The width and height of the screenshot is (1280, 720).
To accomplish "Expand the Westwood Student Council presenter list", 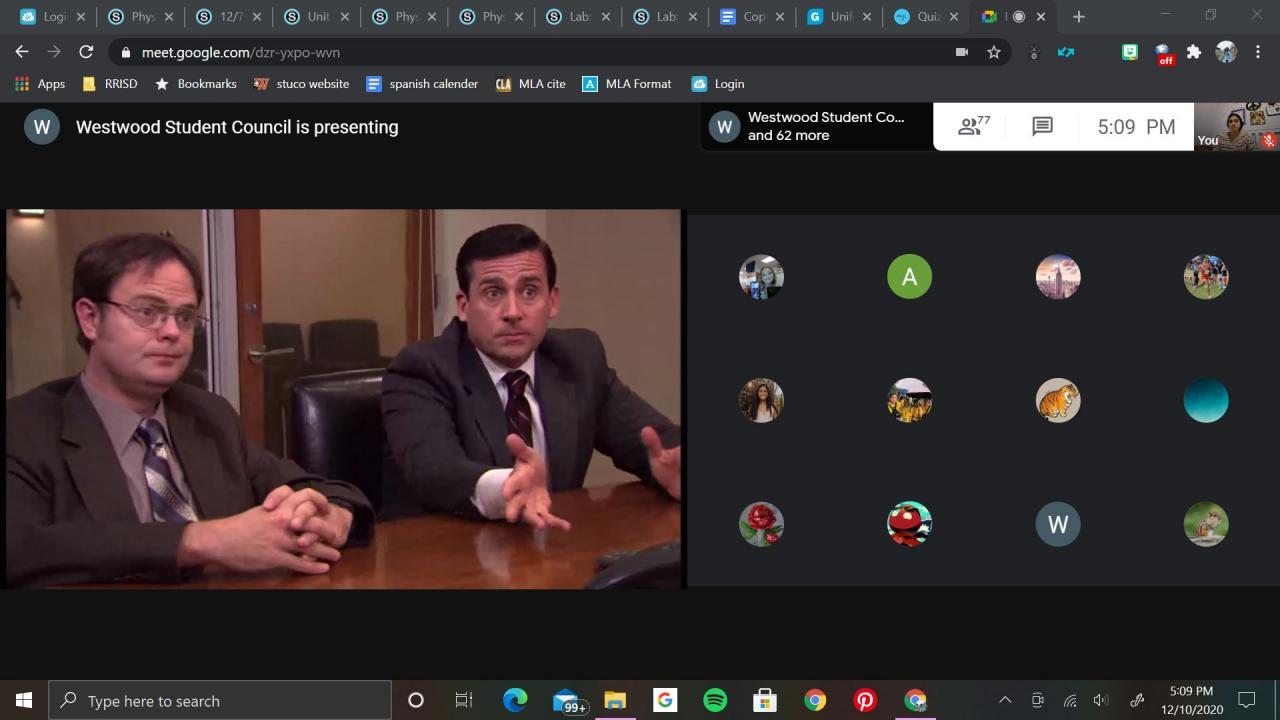I will [x=816, y=127].
